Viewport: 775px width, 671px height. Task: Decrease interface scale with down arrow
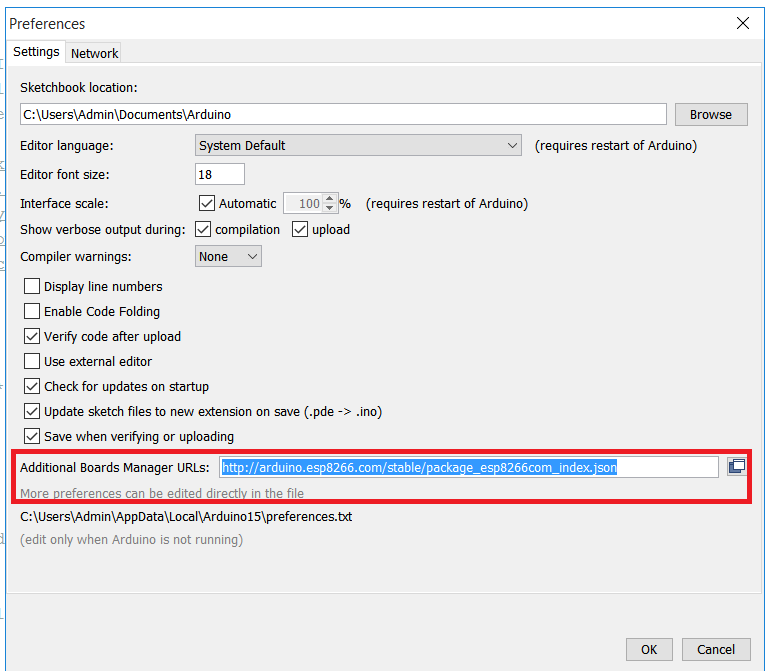click(x=330, y=208)
